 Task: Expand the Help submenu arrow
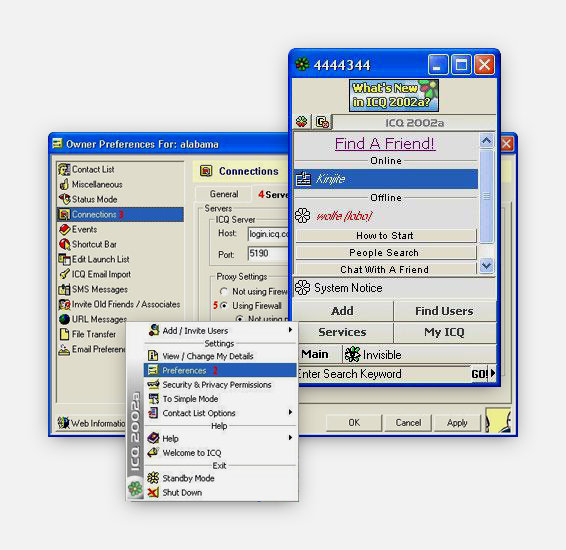tap(290, 437)
